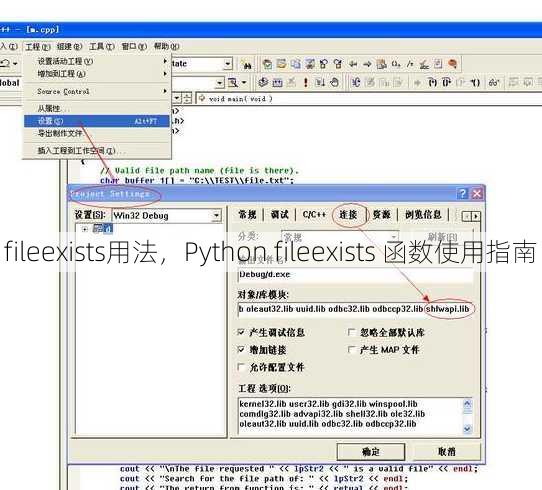
Task: Click the 对象/库模块 library input field
Action: pos(355,309)
